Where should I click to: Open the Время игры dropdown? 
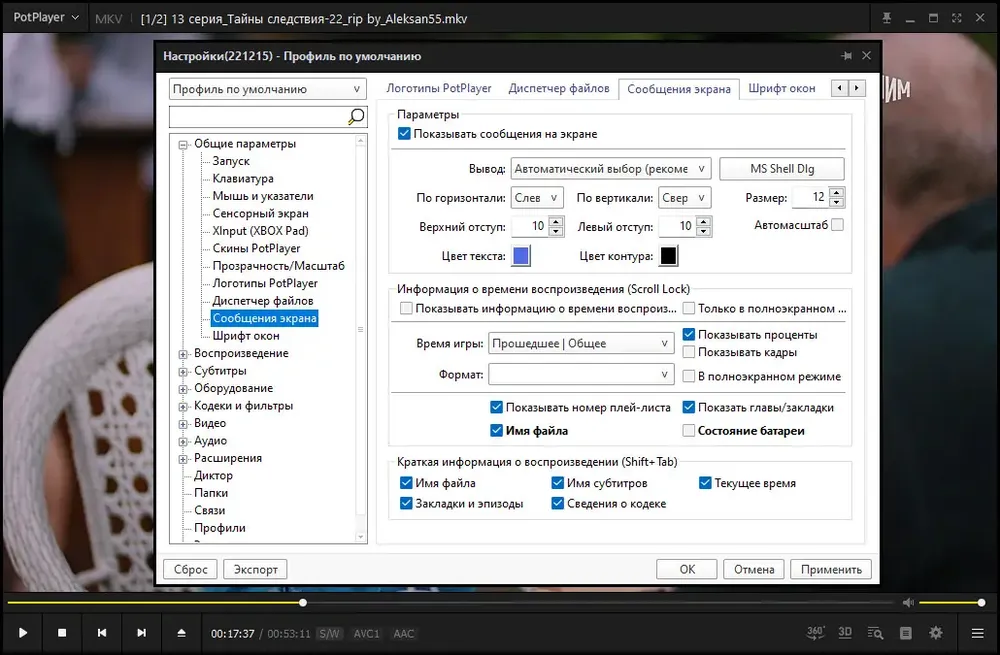click(581, 343)
